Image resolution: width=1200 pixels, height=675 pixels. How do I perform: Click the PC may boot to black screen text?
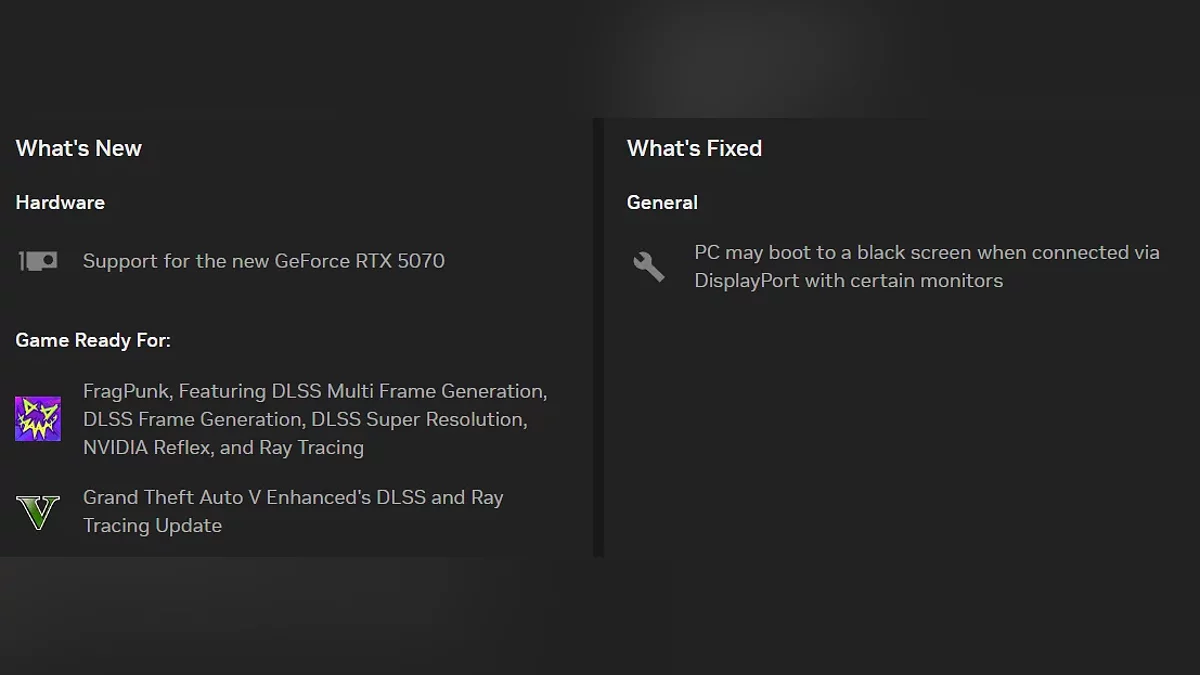pyautogui.click(x=927, y=252)
